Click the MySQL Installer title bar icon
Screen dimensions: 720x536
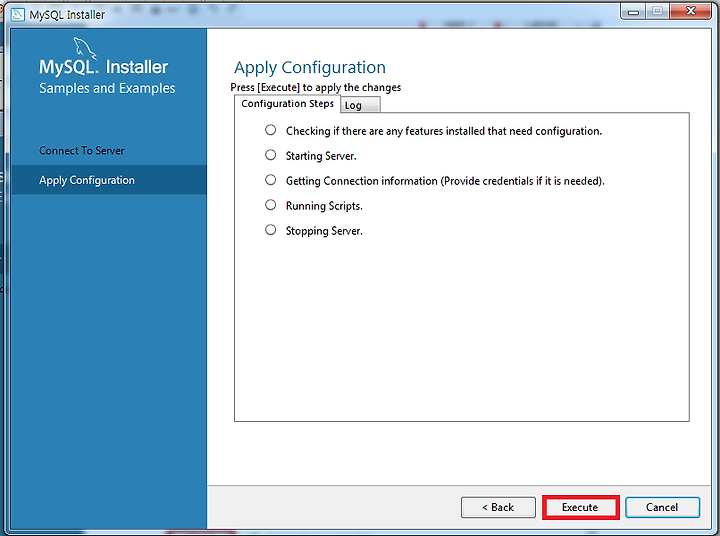pyautogui.click(x=17, y=15)
